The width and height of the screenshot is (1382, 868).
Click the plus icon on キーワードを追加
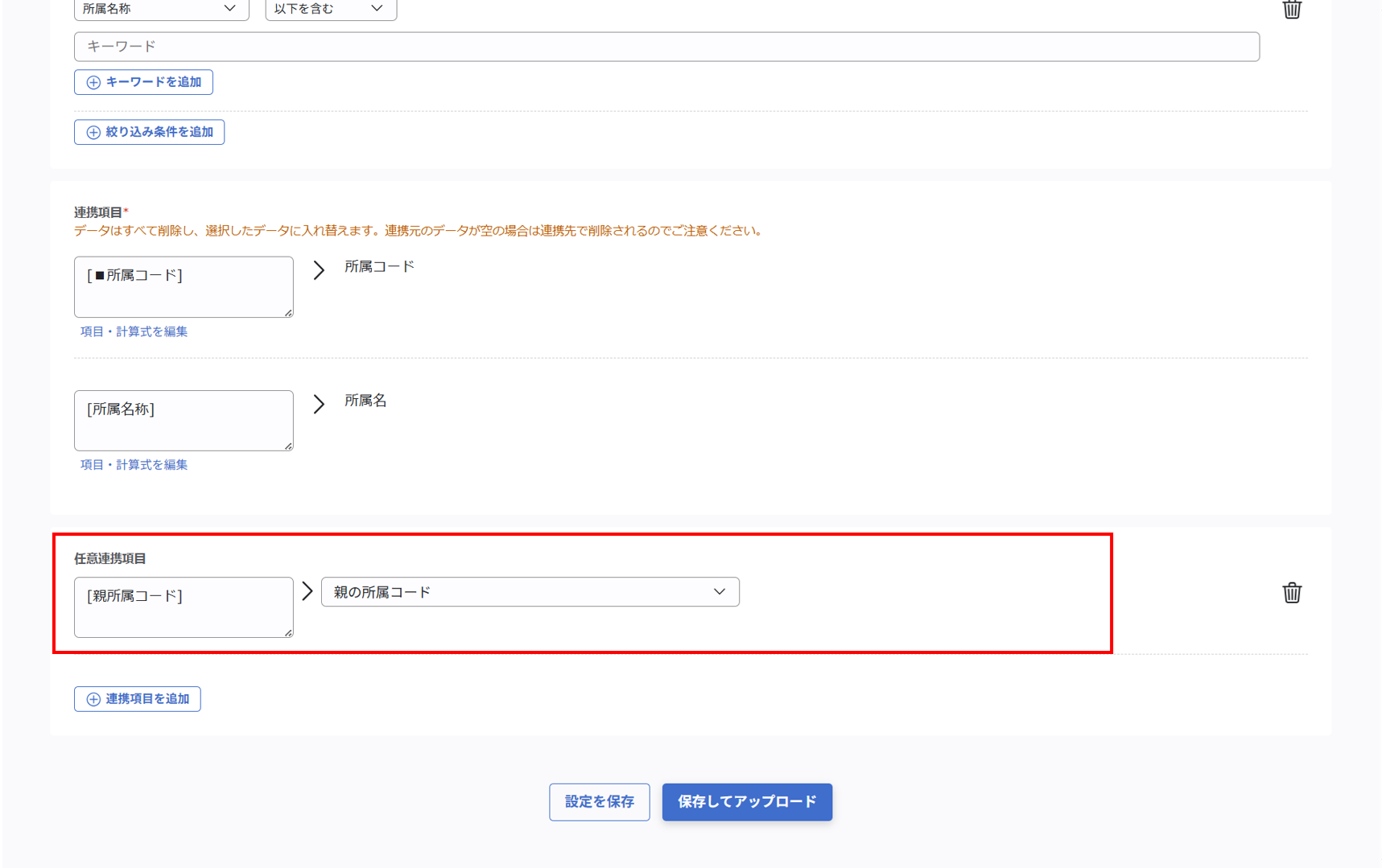(x=93, y=81)
